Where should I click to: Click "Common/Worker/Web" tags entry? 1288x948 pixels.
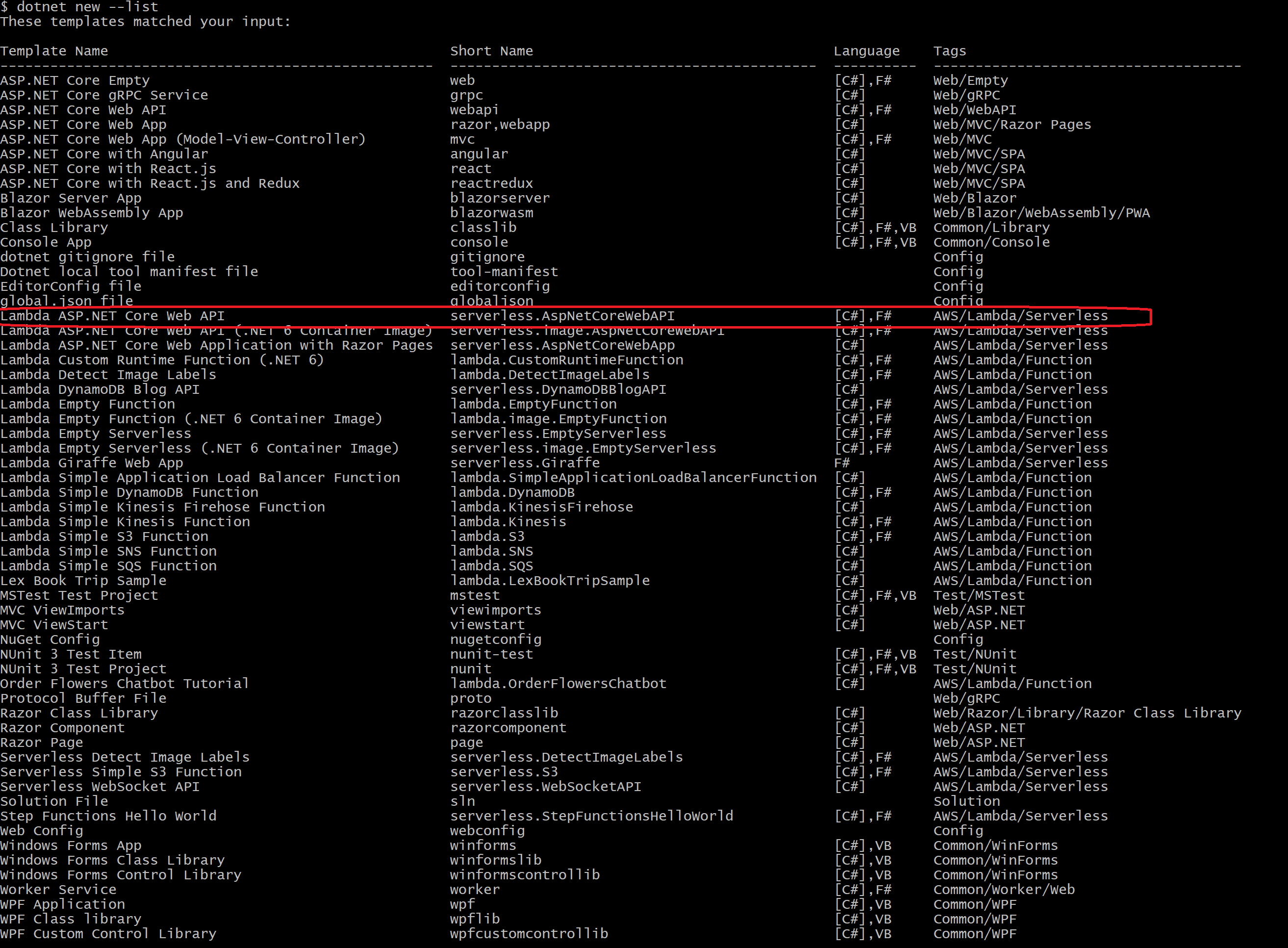(1004, 890)
